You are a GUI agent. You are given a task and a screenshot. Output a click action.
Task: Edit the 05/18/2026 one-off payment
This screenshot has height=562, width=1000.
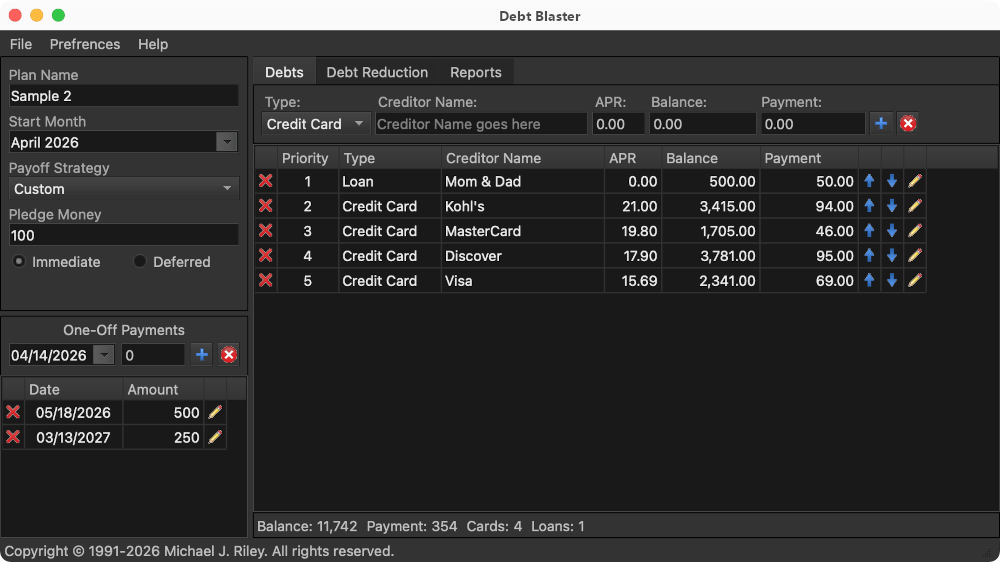215,412
